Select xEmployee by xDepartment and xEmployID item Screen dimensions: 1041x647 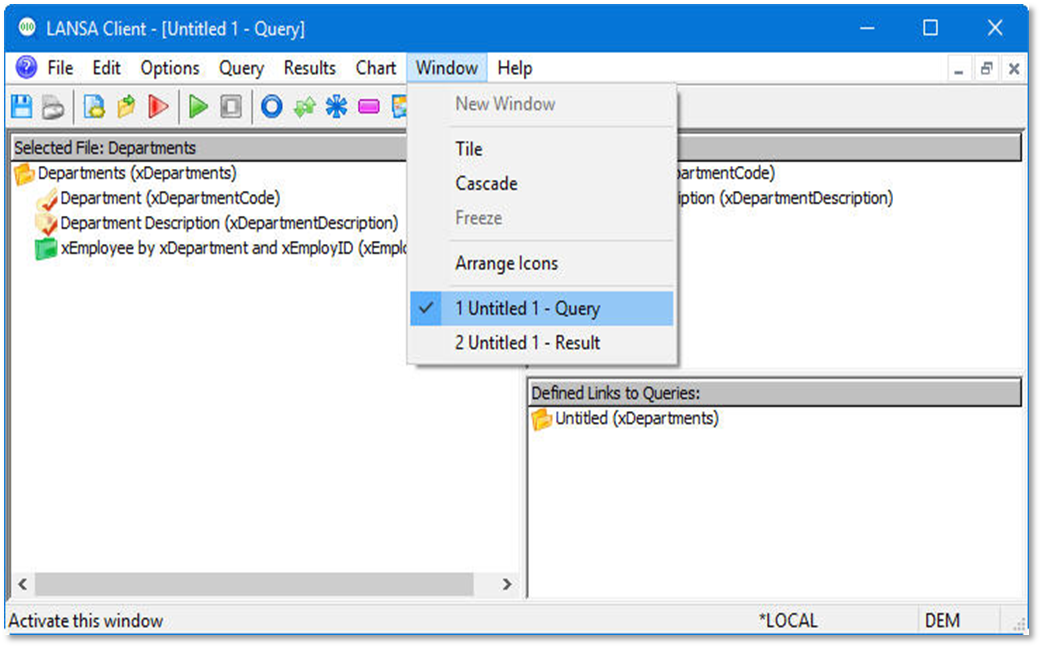(233, 248)
